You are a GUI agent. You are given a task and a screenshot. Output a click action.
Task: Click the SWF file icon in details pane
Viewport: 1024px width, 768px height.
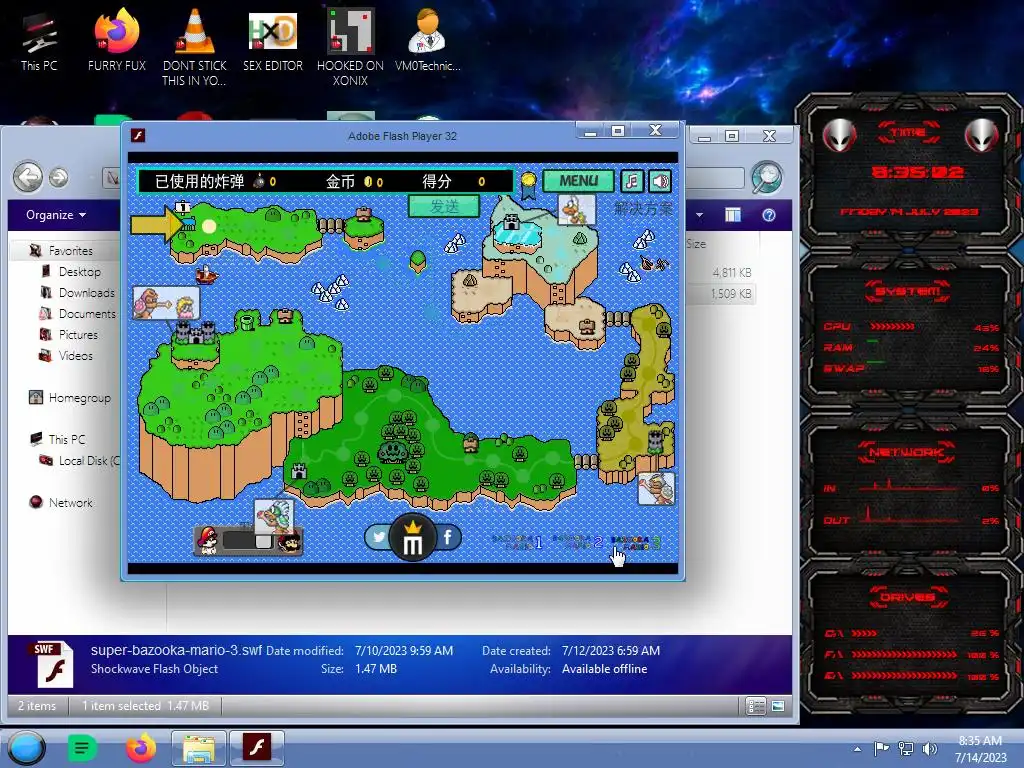[x=52, y=664]
